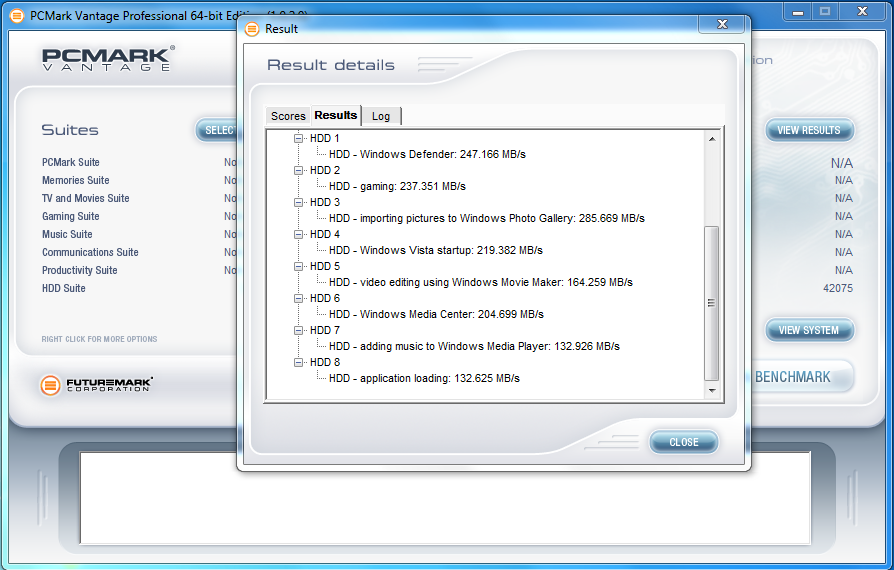Select the HDD 1 tree item

[x=324, y=139]
